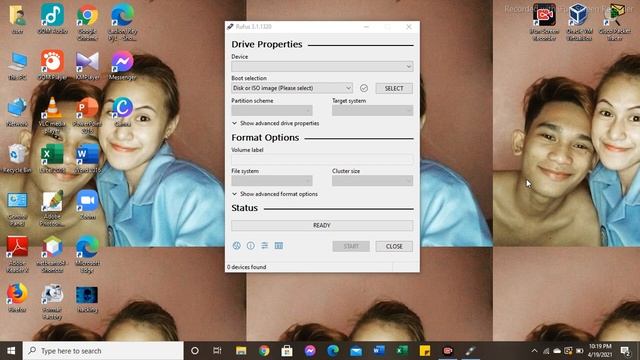640x360 pixels.
Task: Open the Boot selection dropdown
Action: coord(292,88)
